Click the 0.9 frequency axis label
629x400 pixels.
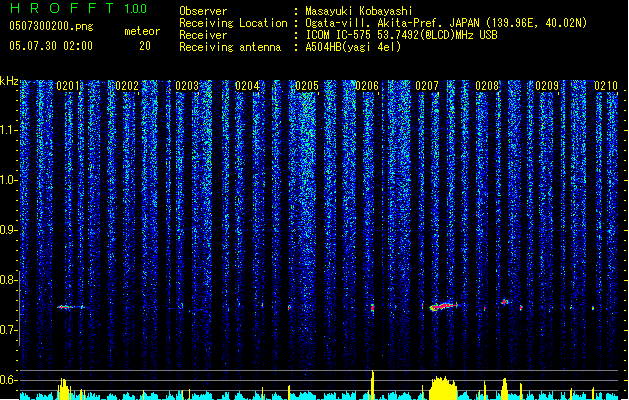[x=8, y=230]
